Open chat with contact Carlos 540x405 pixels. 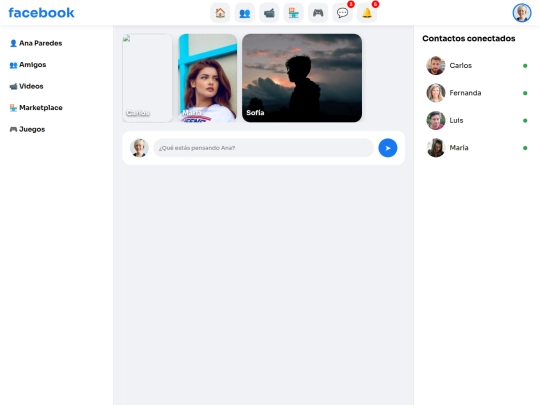477,65
